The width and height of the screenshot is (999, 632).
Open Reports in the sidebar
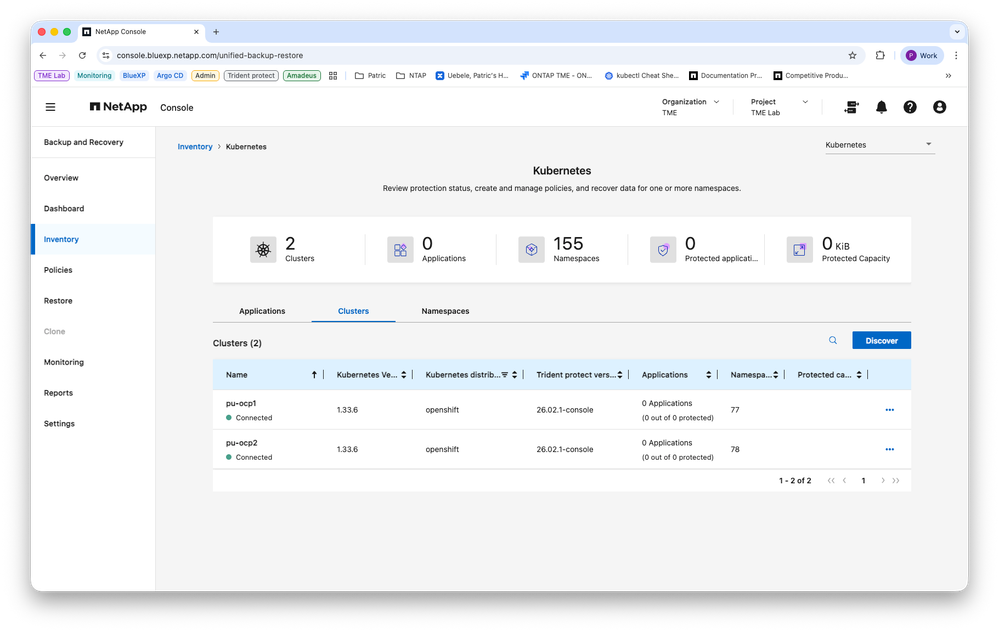tap(58, 393)
